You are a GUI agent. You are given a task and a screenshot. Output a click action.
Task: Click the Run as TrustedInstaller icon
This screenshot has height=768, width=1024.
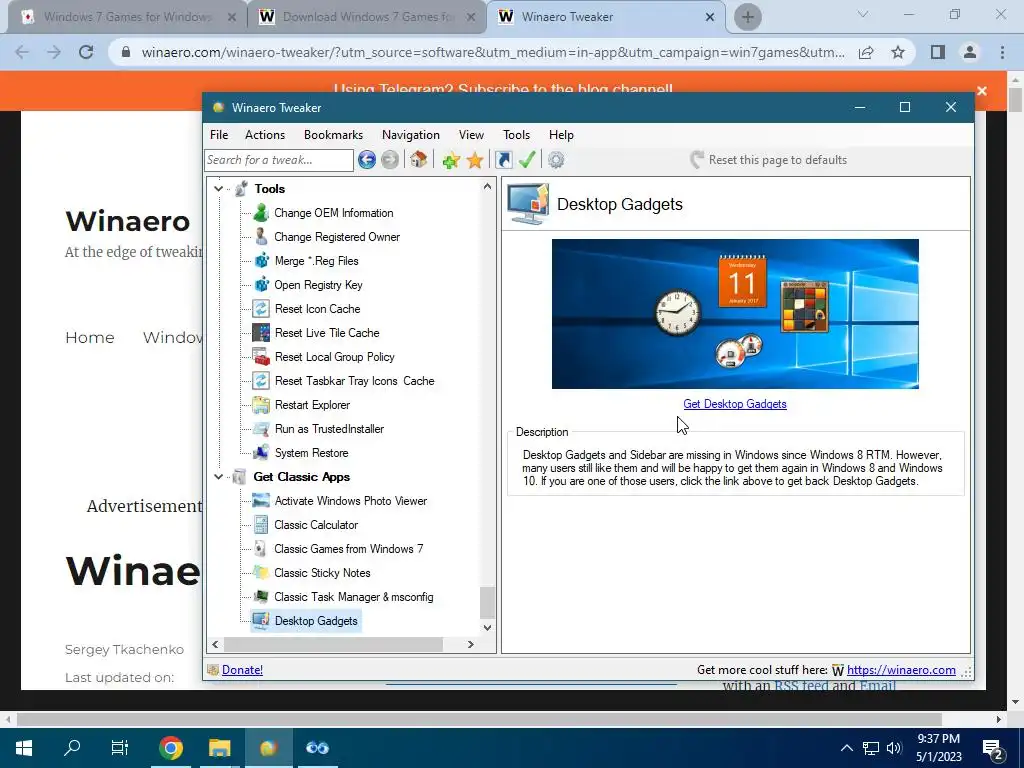(x=261, y=429)
